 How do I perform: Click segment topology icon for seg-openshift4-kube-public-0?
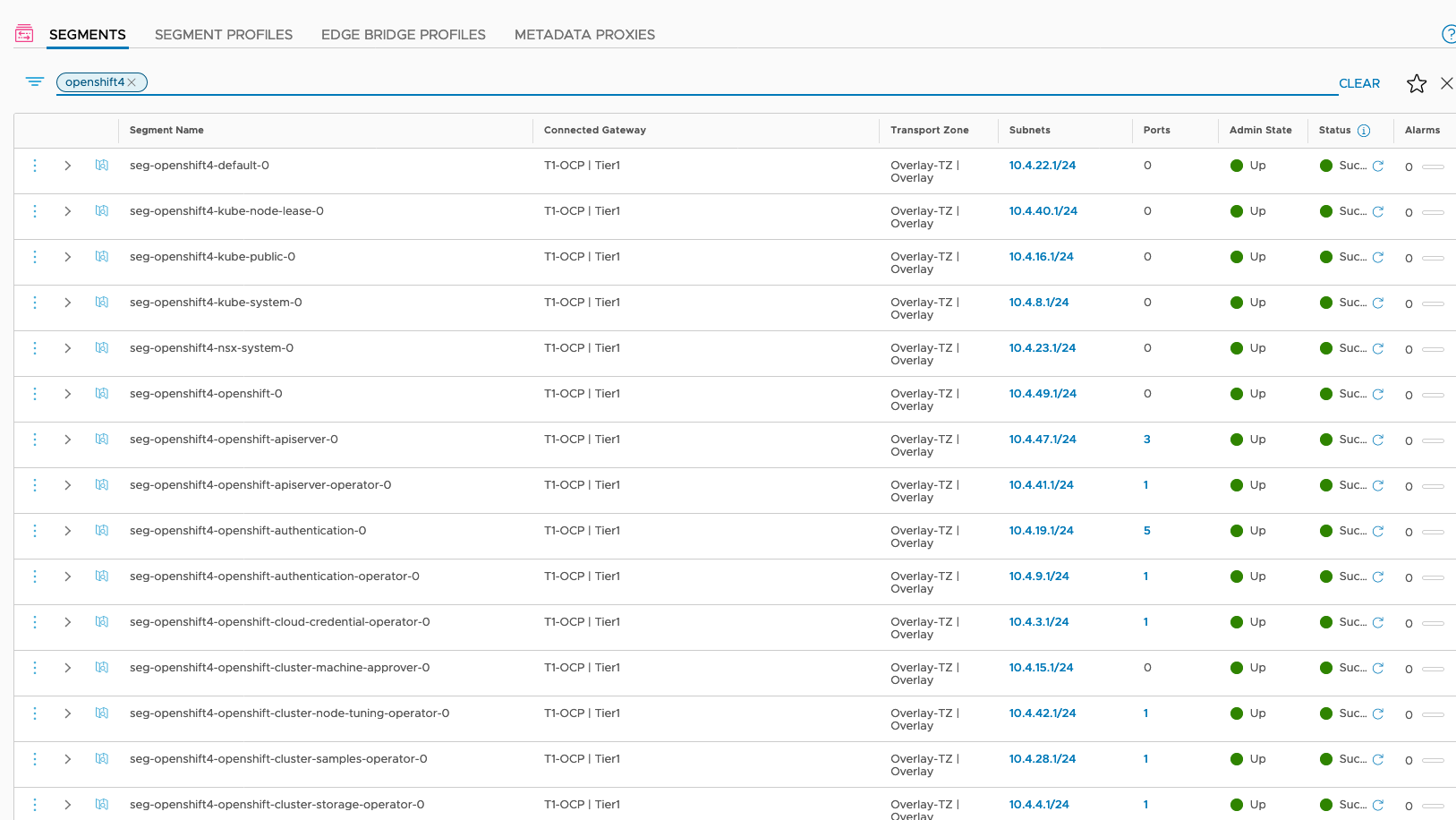click(102, 257)
